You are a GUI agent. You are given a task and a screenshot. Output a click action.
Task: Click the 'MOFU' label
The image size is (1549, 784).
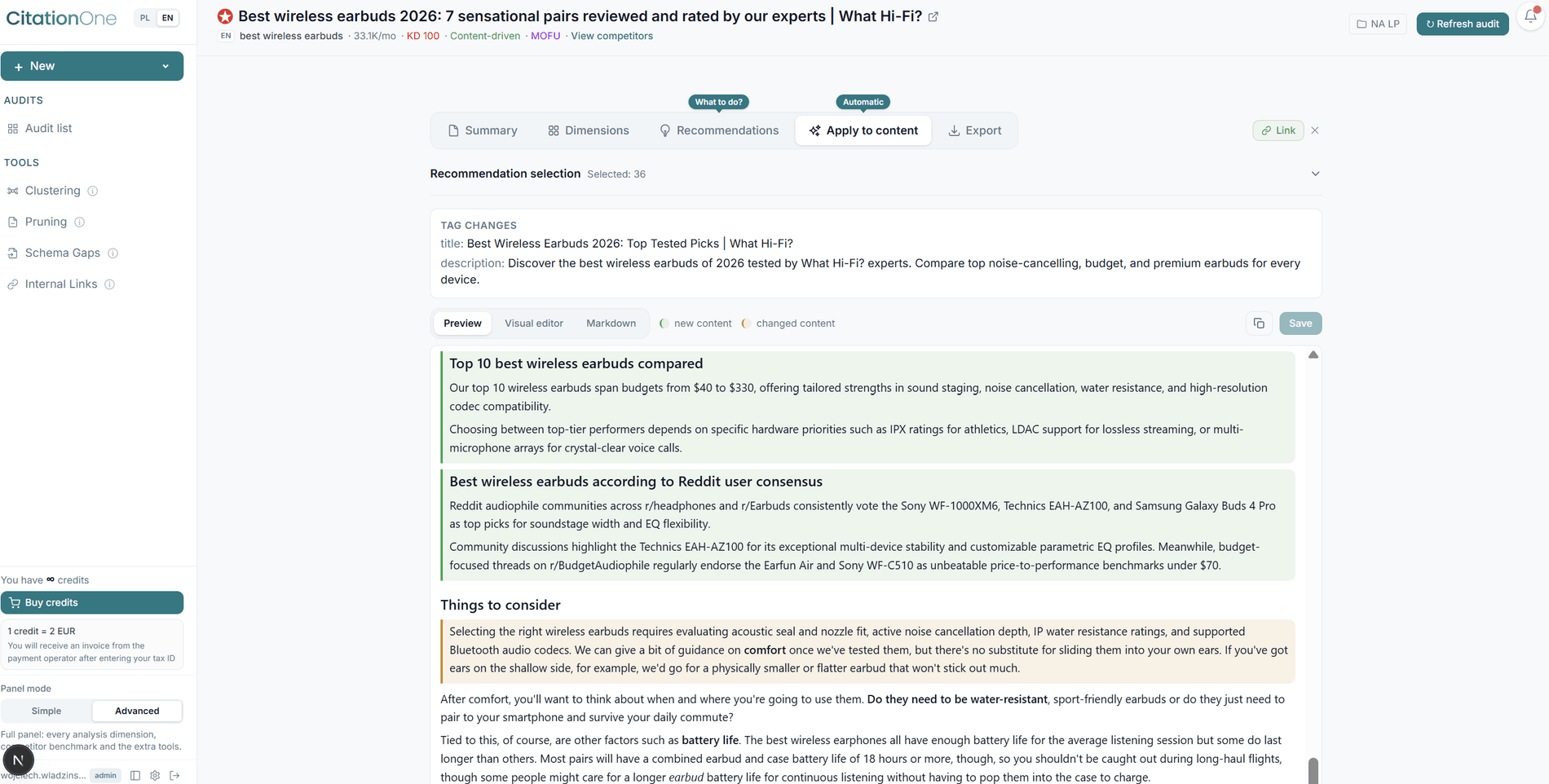click(x=545, y=36)
